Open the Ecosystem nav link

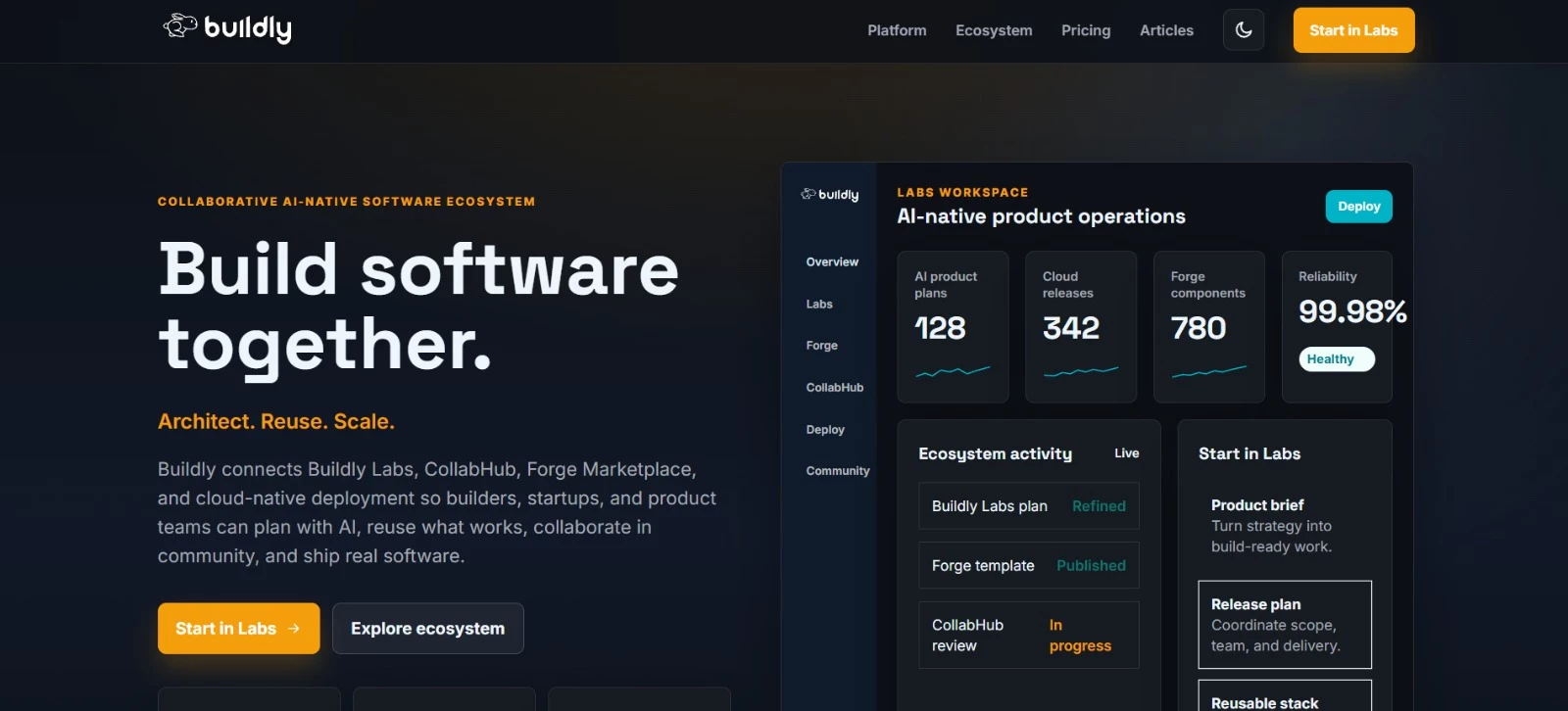(x=994, y=30)
